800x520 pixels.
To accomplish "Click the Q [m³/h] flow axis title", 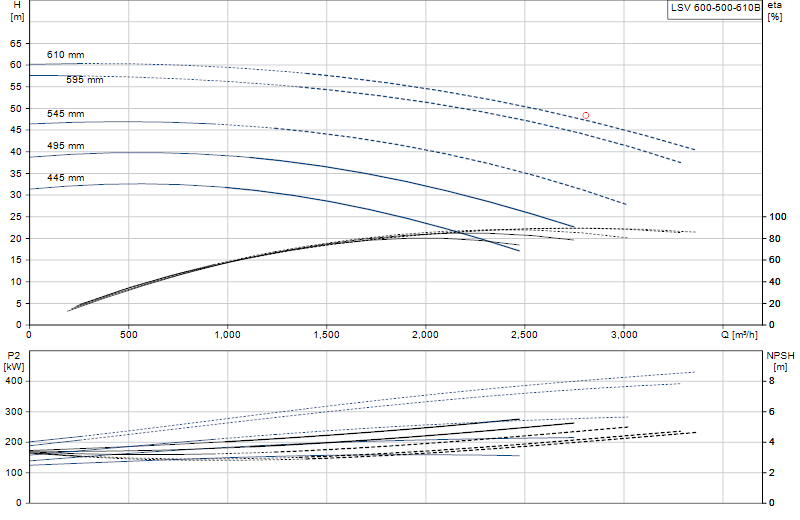I will tap(739, 335).
